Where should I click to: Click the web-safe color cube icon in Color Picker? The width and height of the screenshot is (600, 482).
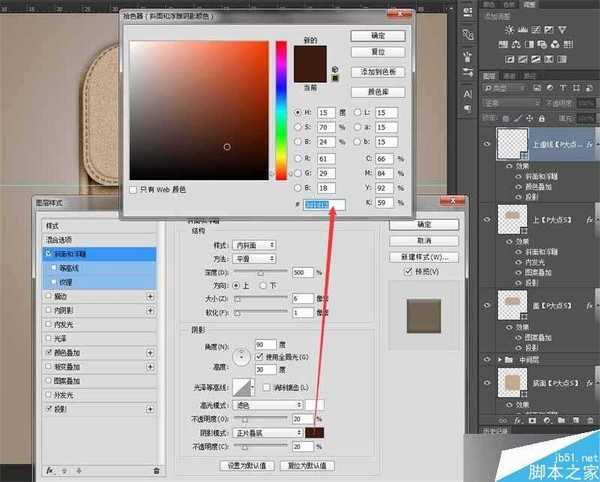coord(335,69)
